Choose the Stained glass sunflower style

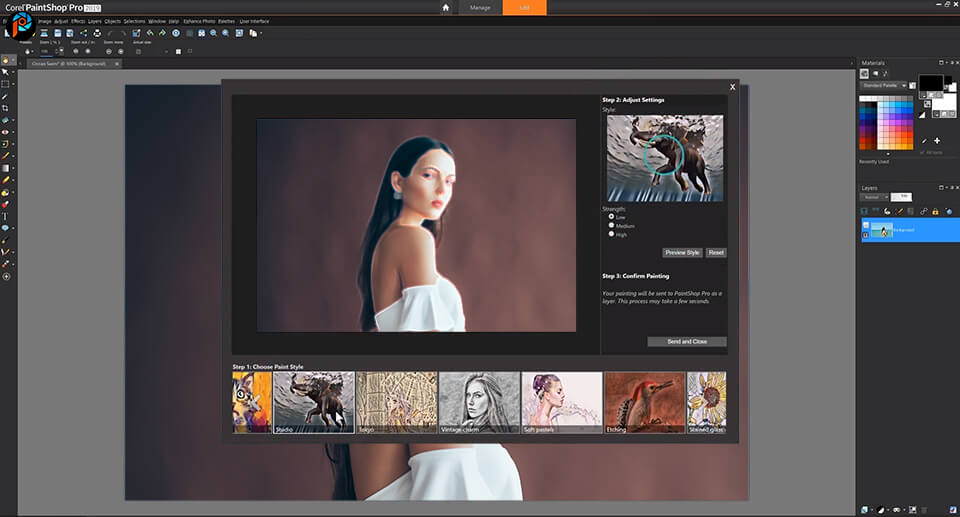(x=707, y=402)
